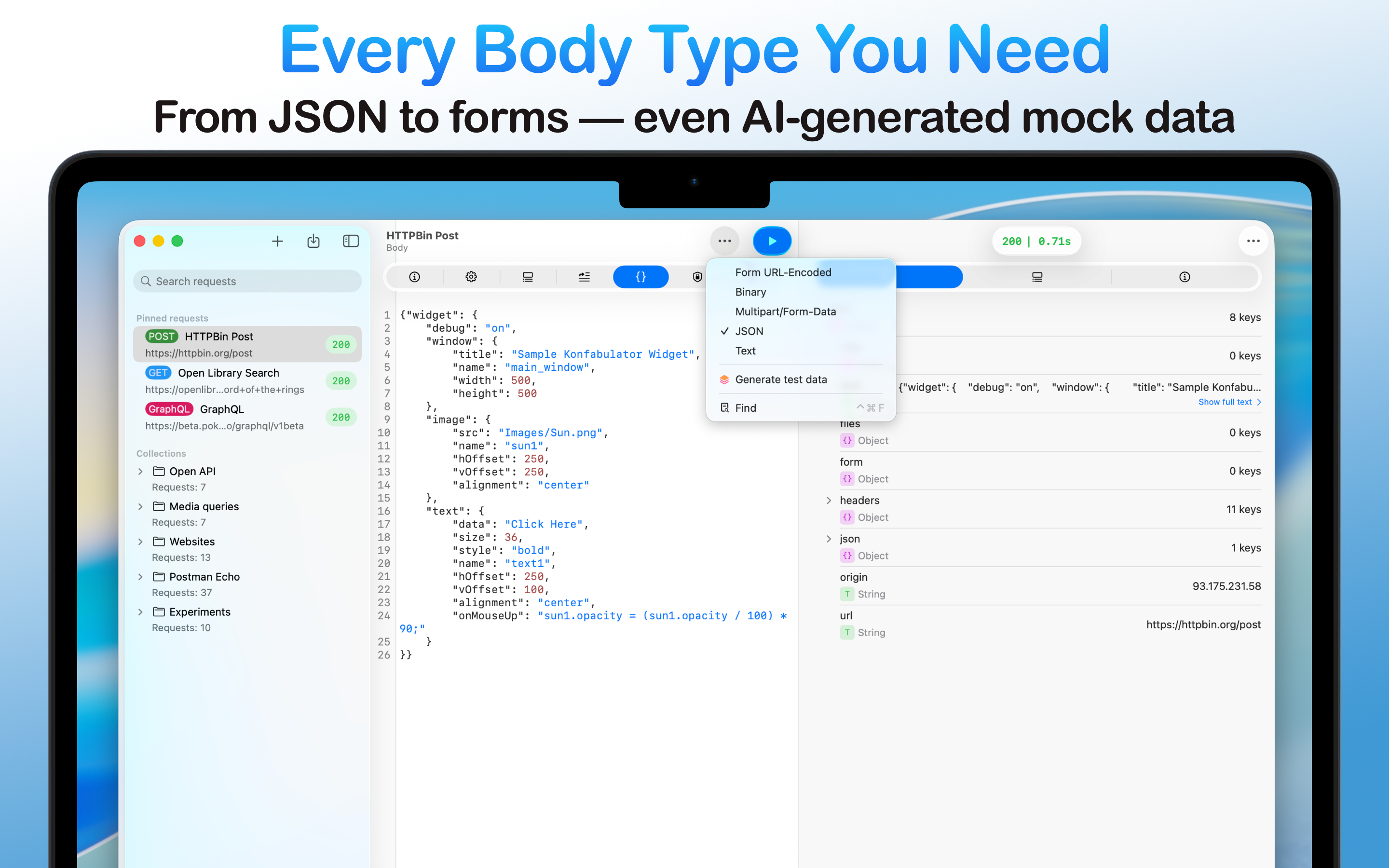This screenshot has height=868, width=1389.
Task: Open the response headers tab icon
Action: coord(1037,277)
